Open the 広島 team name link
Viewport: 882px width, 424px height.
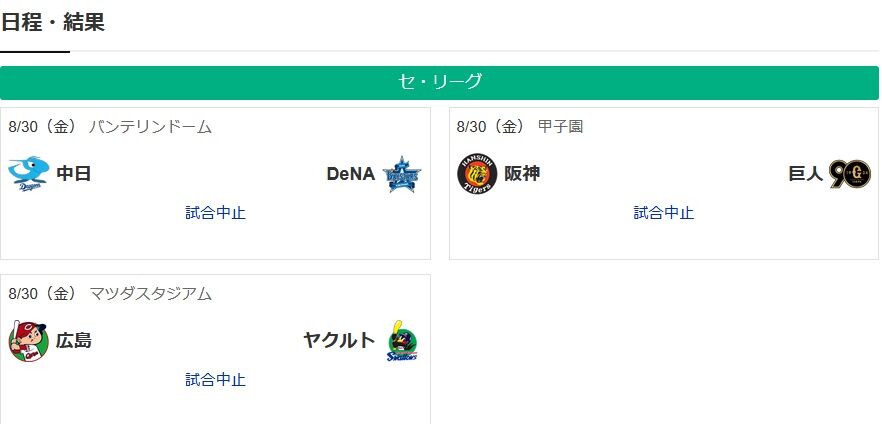74,341
